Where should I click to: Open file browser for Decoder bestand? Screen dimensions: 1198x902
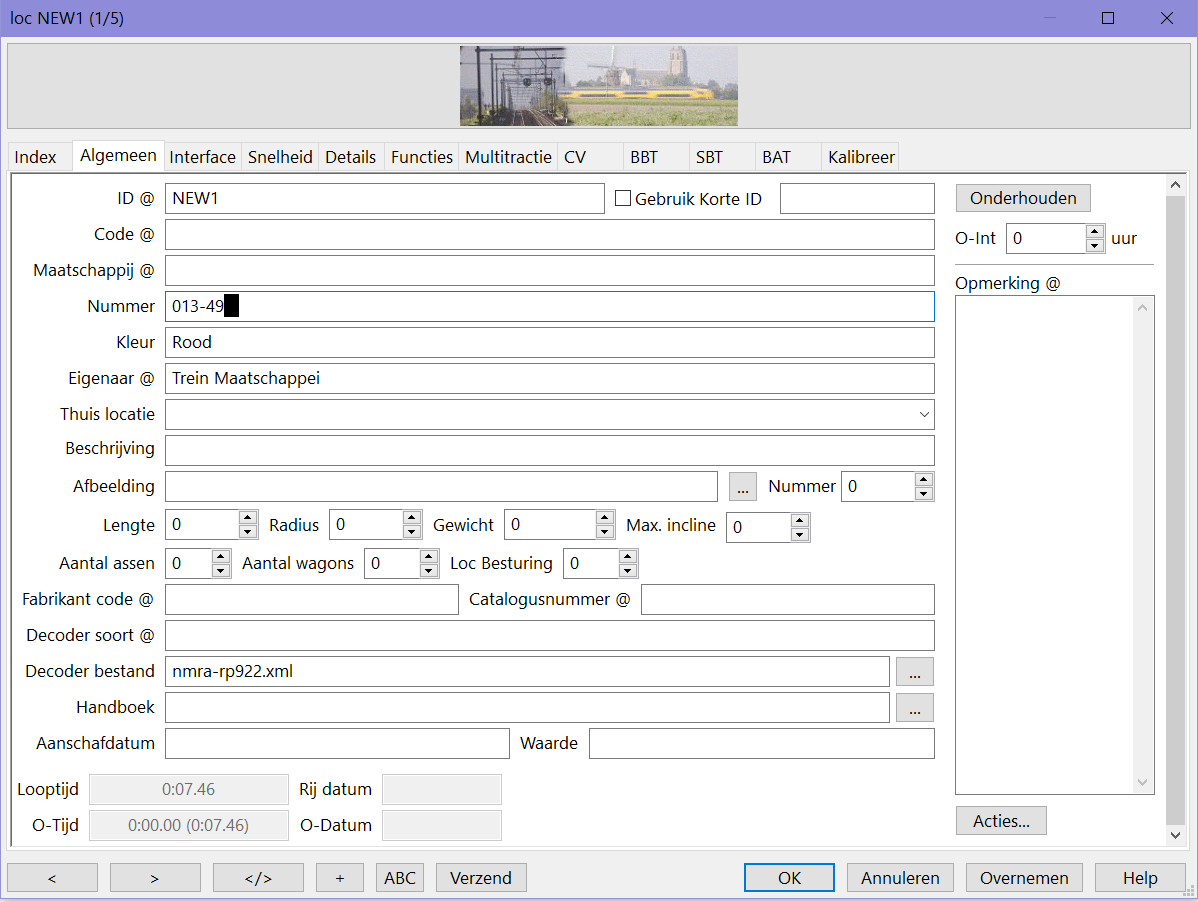click(x=914, y=671)
